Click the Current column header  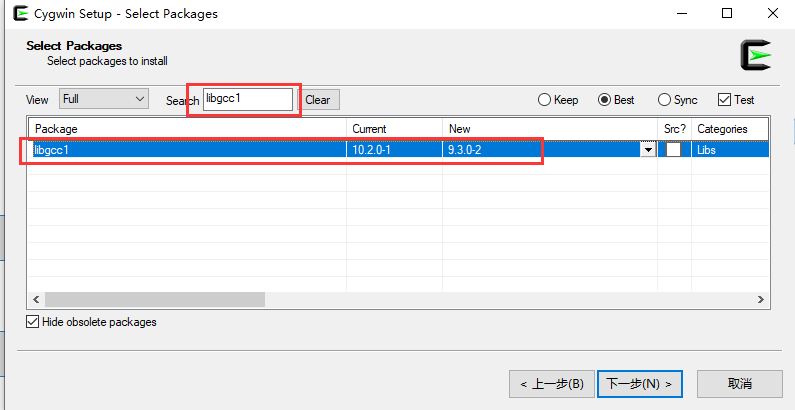(394, 129)
